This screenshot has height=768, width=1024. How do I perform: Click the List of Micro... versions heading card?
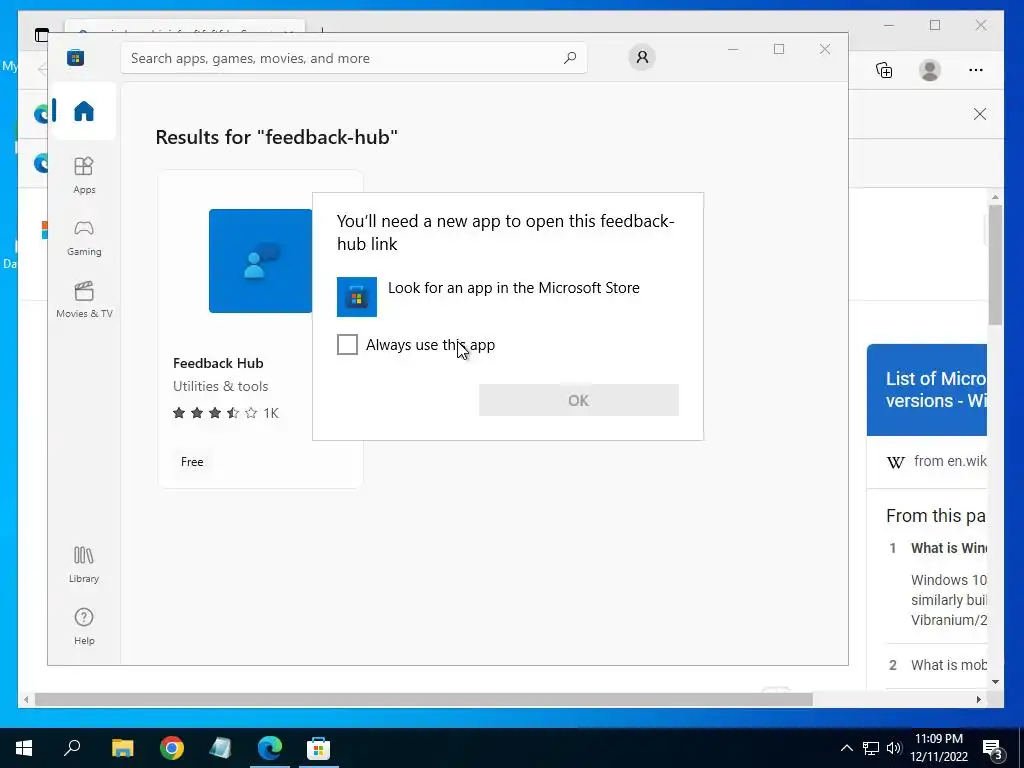(x=927, y=390)
